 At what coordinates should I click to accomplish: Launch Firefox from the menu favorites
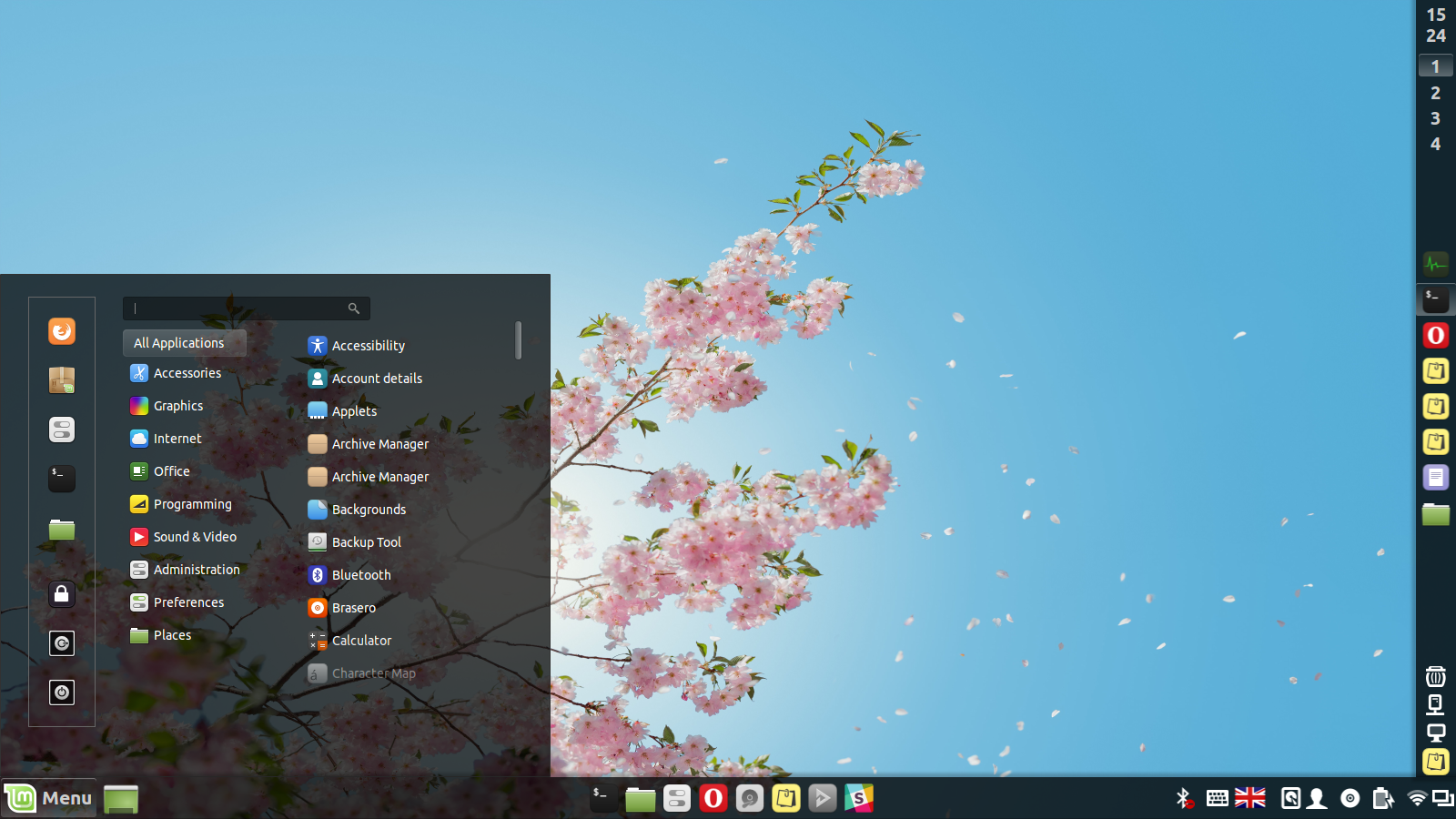point(62,331)
